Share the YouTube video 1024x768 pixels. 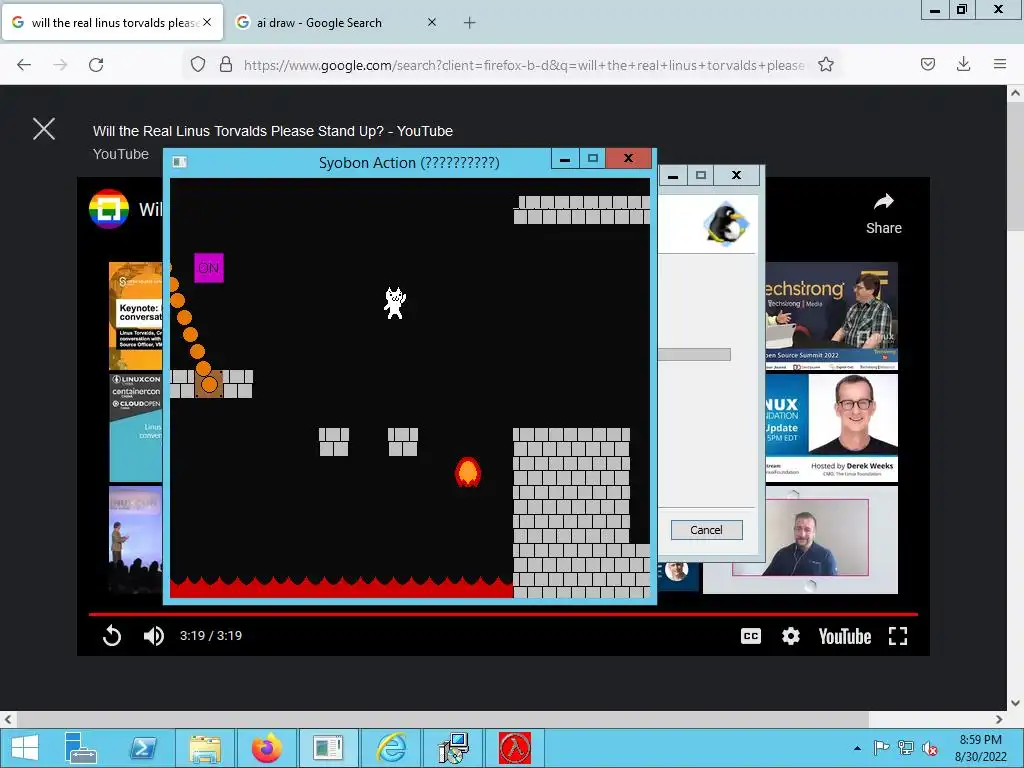click(x=884, y=214)
